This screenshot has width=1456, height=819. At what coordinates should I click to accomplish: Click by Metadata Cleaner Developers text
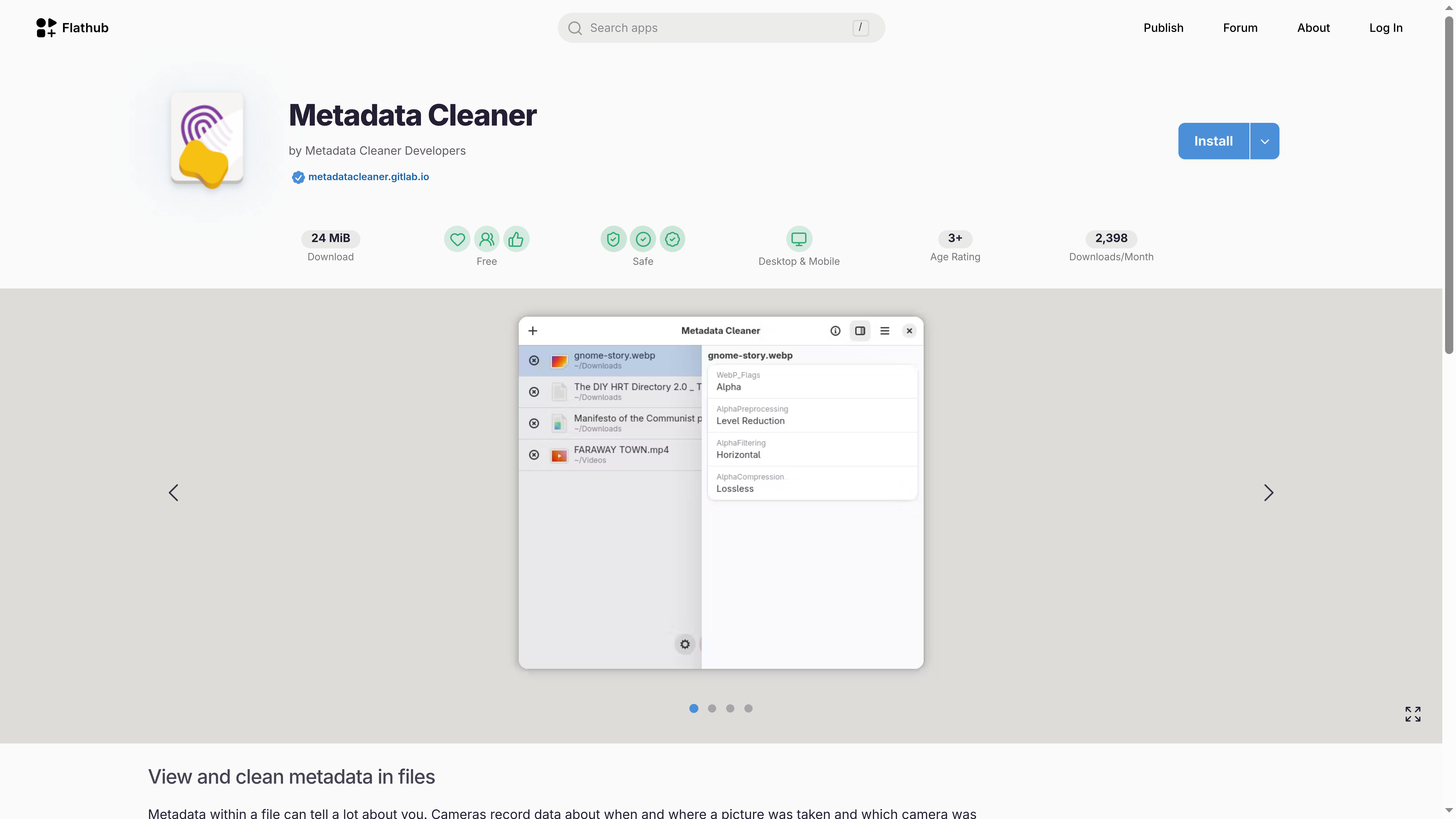pos(377,150)
